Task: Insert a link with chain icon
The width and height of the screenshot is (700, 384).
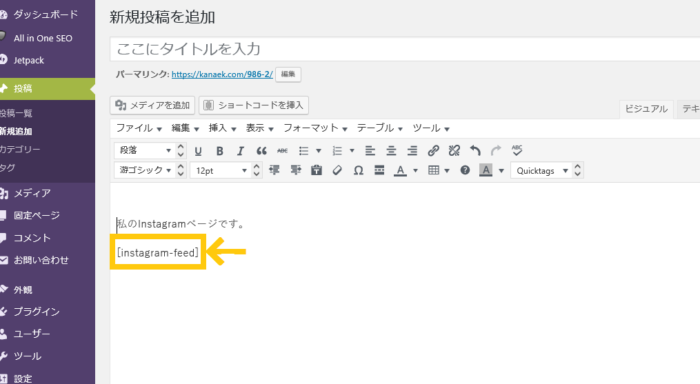Action: (433, 150)
